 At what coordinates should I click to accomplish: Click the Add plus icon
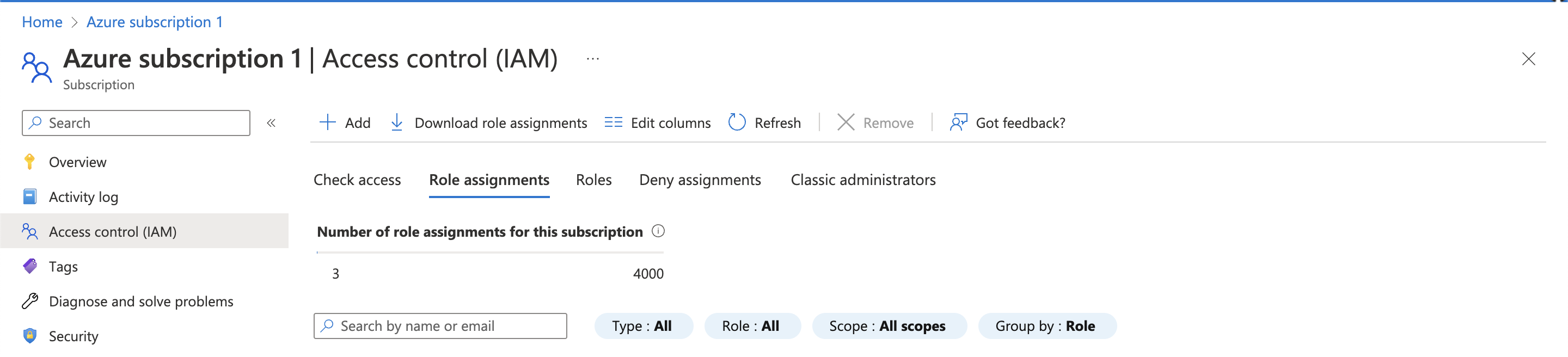[x=327, y=122]
